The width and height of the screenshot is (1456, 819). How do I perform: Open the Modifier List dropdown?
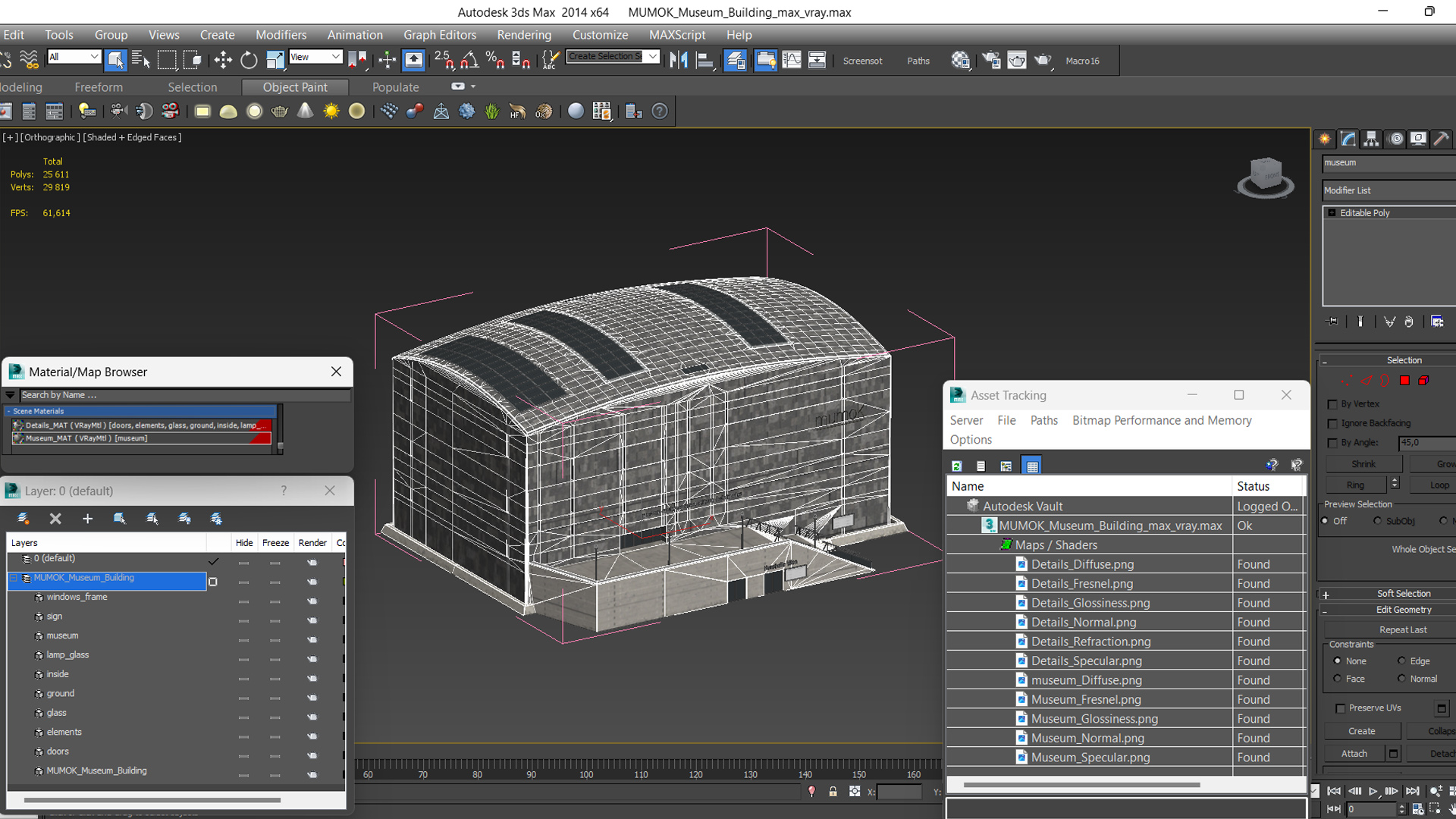click(x=1388, y=190)
